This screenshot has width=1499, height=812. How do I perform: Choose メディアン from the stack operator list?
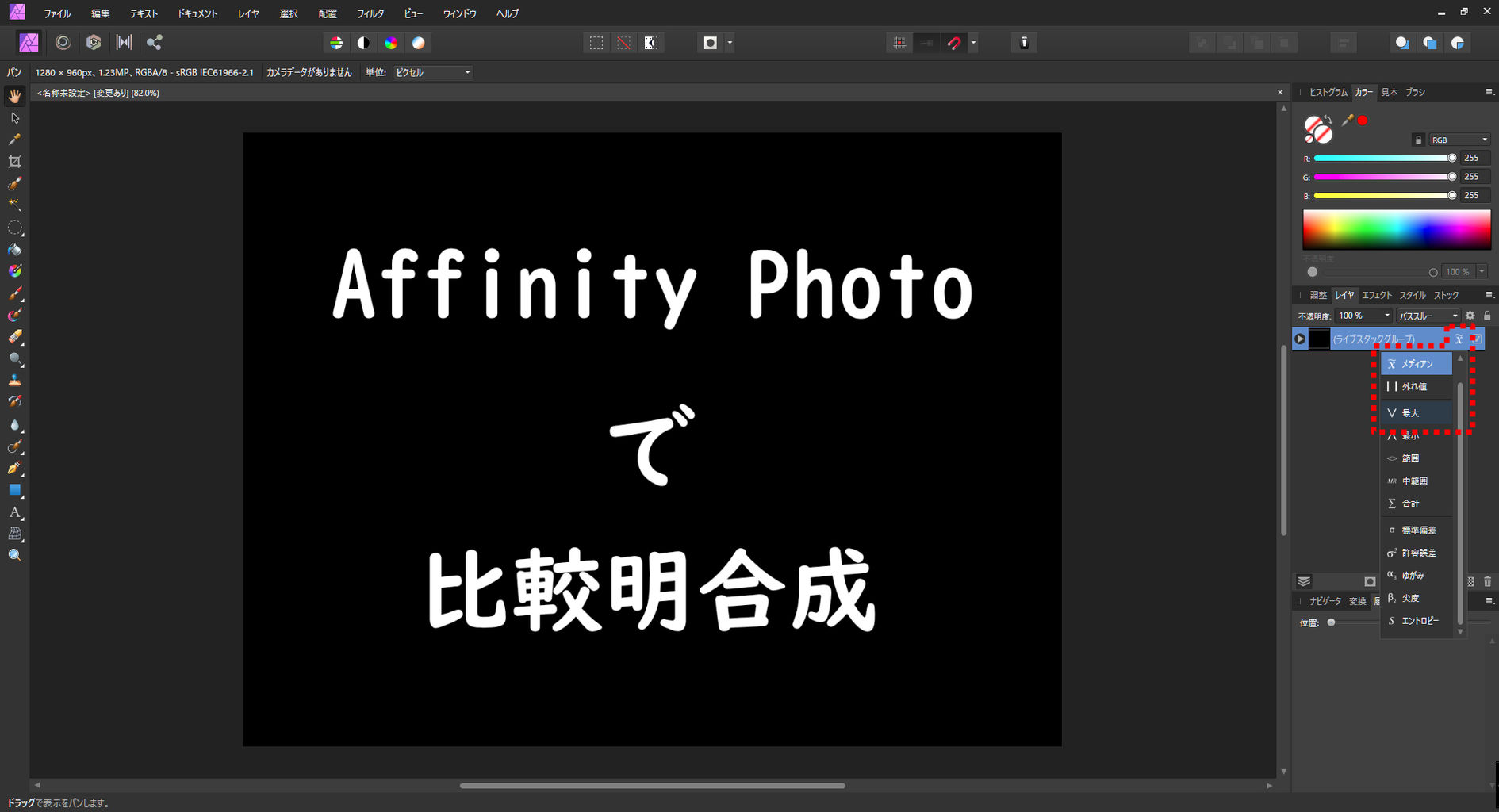pos(1417,364)
